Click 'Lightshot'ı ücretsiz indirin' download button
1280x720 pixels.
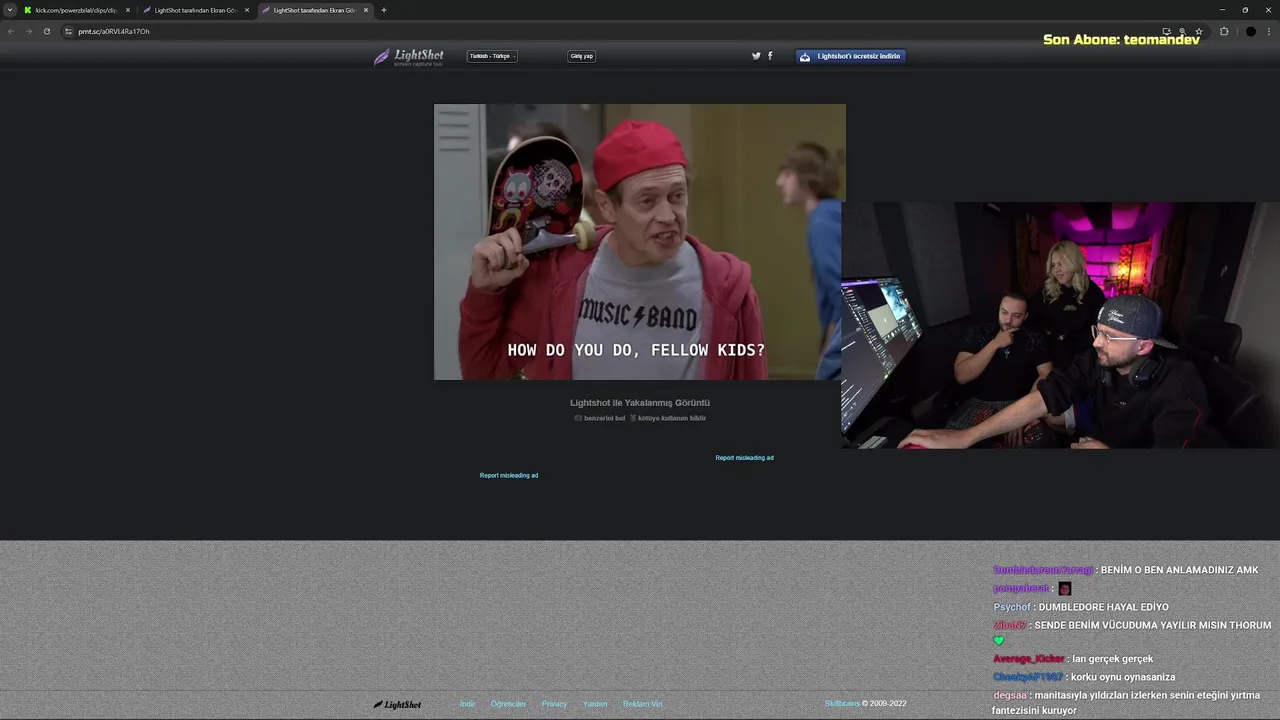click(x=851, y=56)
